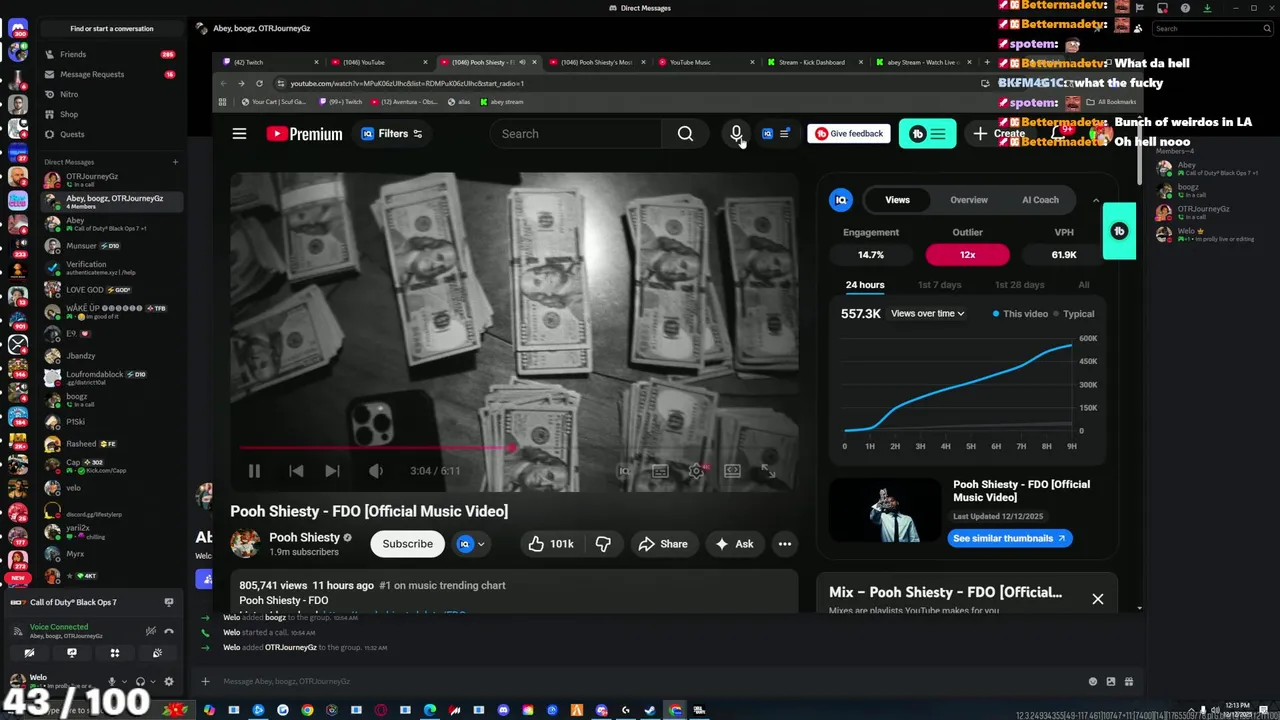Click the Ask button below video

pyautogui.click(x=735, y=544)
